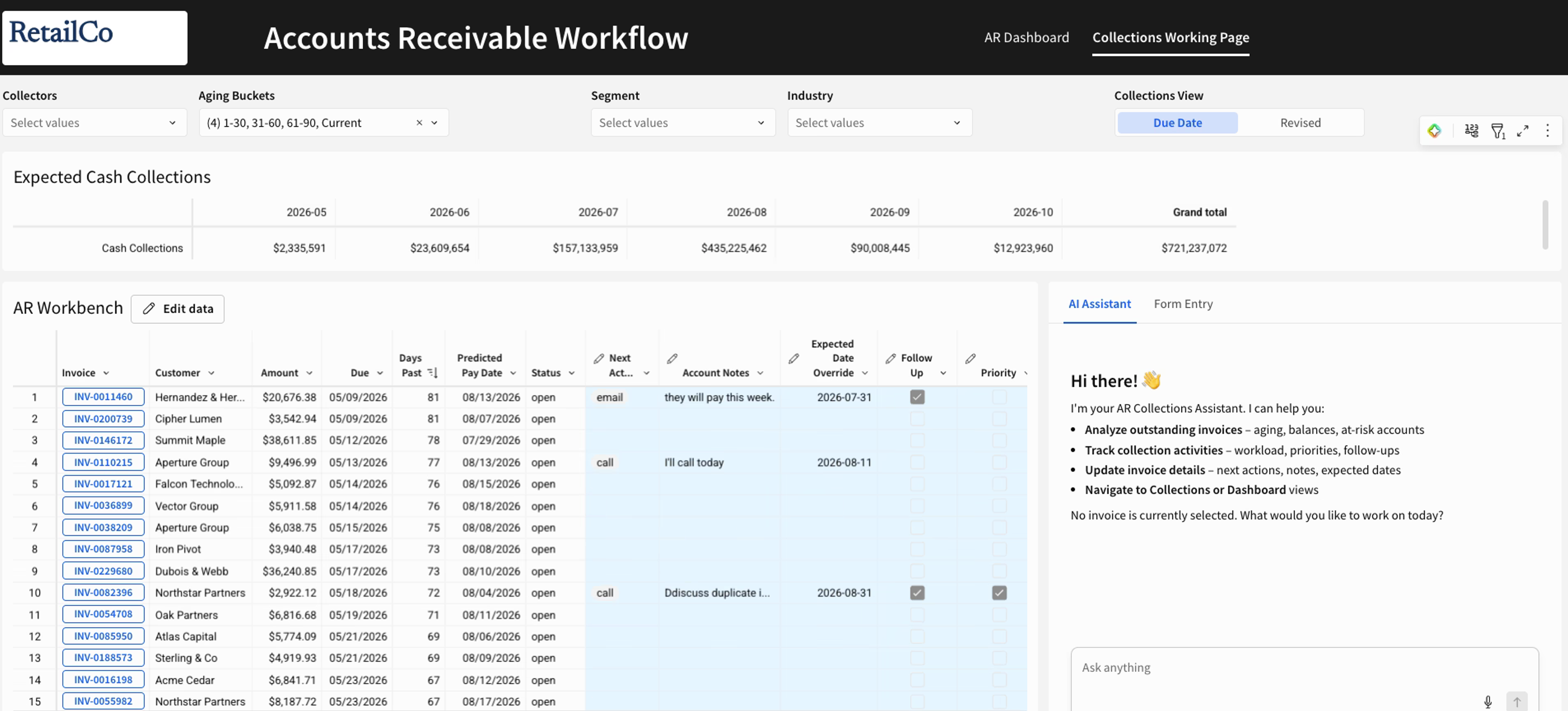Open invoice link INV-0200739

click(103, 418)
